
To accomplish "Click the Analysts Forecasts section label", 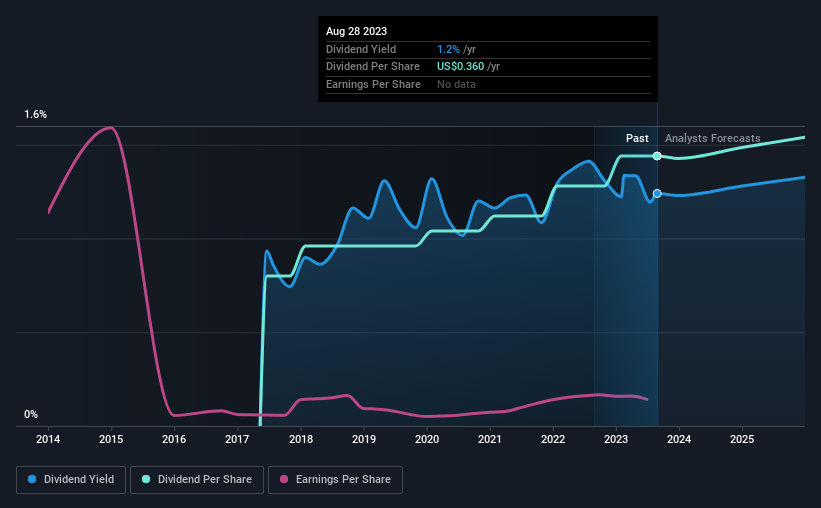I will [712, 138].
